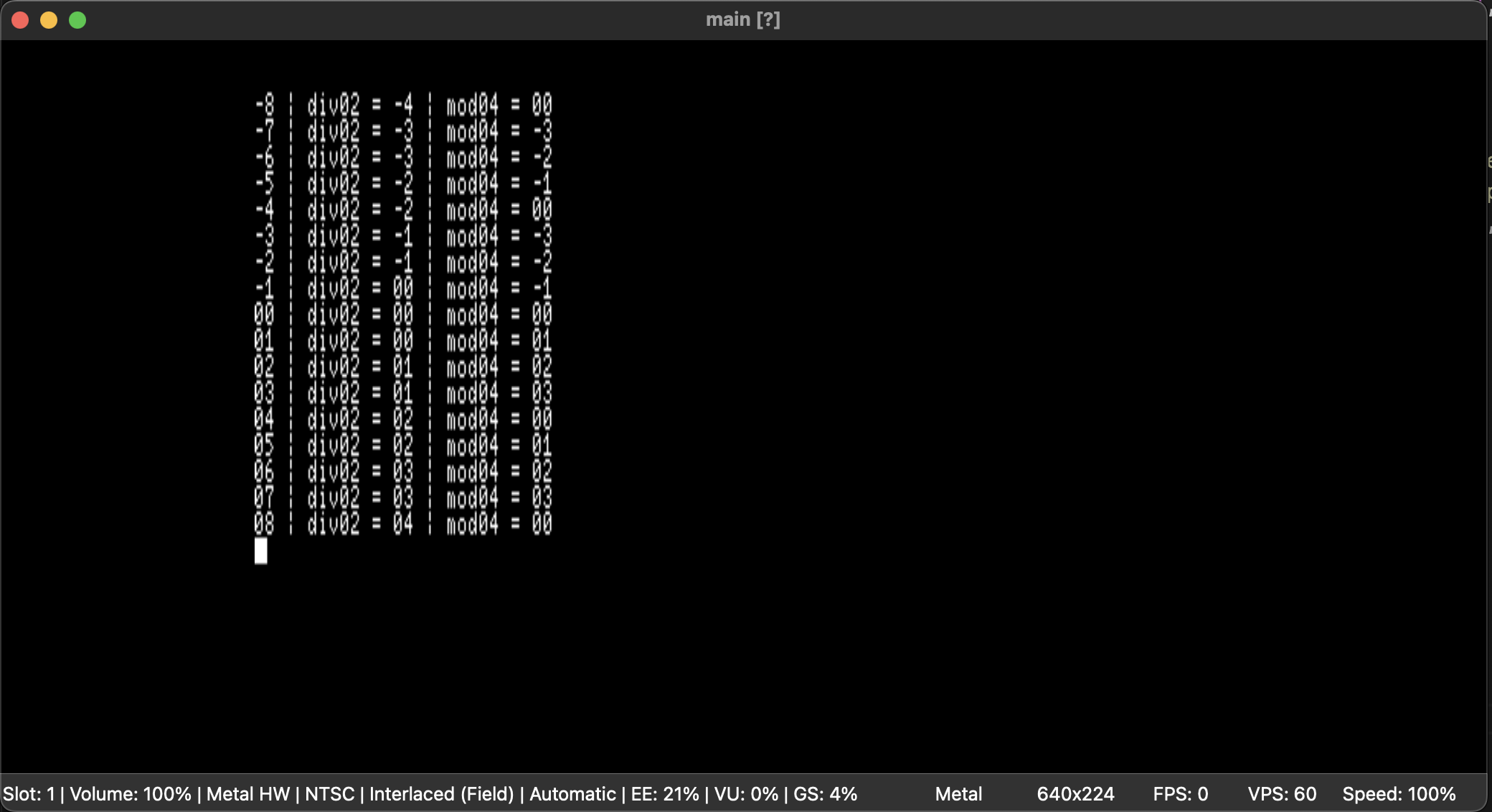Click the 'Speed: 100%' indicator
The height and width of the screenshot is (812, 1492).
(x=1399, y=794)
